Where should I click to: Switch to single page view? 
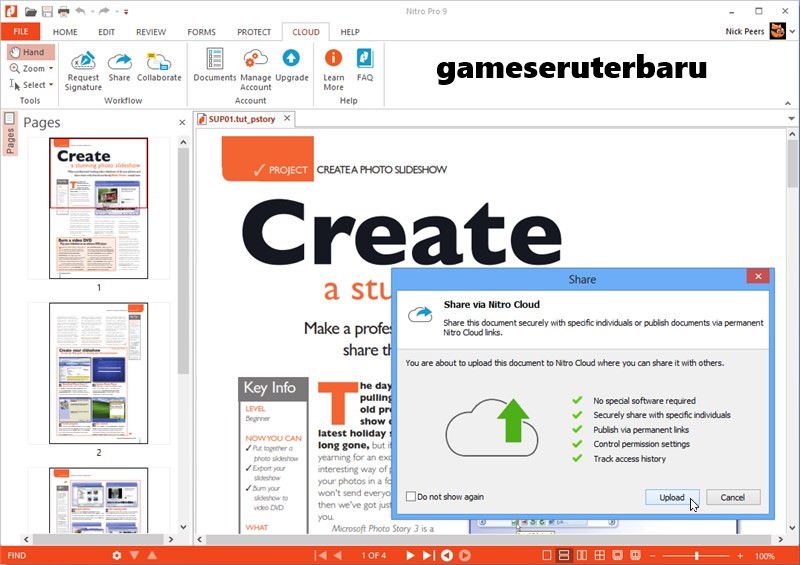coord(546,555)
